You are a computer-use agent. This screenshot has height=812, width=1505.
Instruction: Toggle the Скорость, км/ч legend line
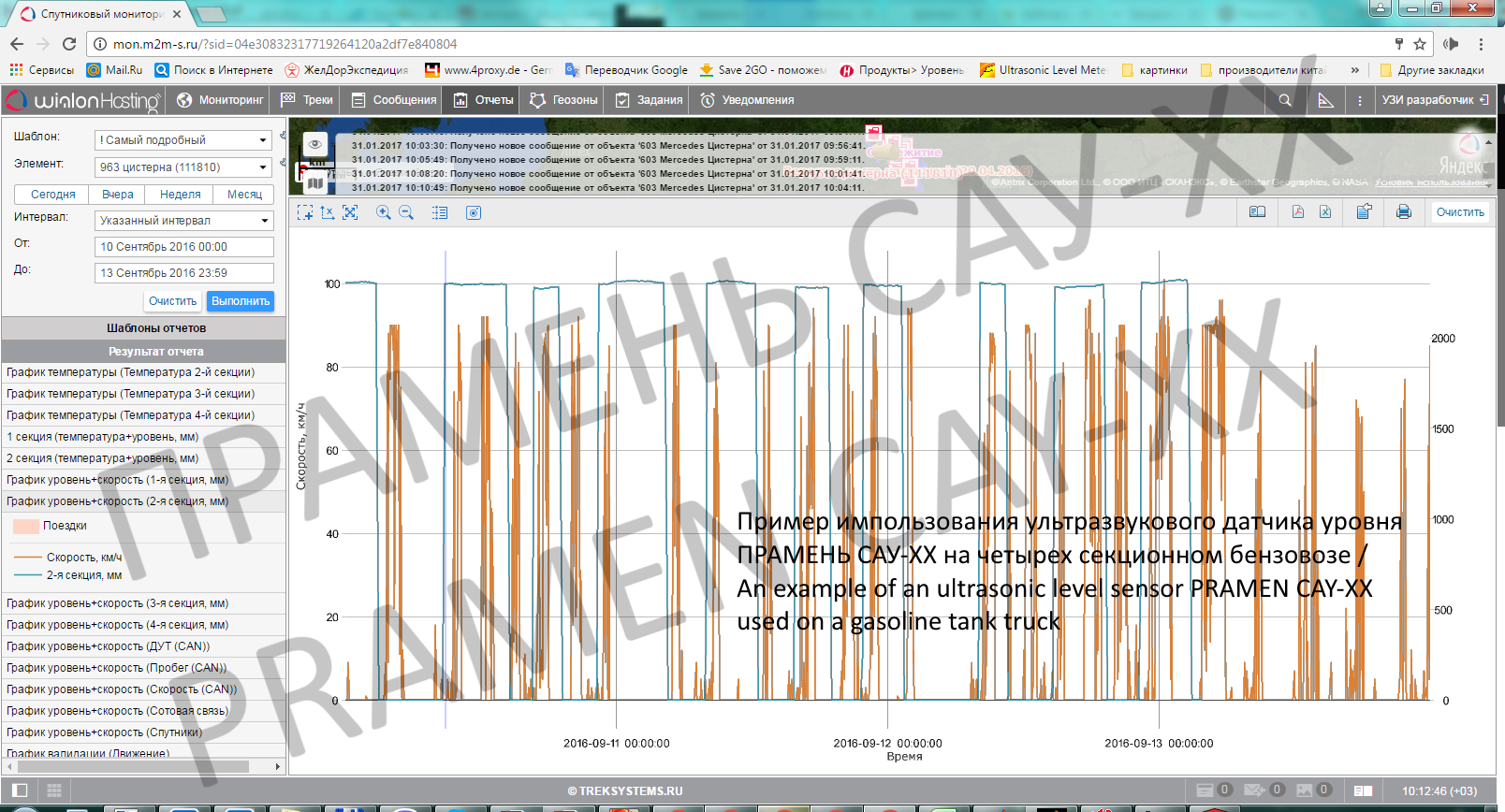click(28, 558)
